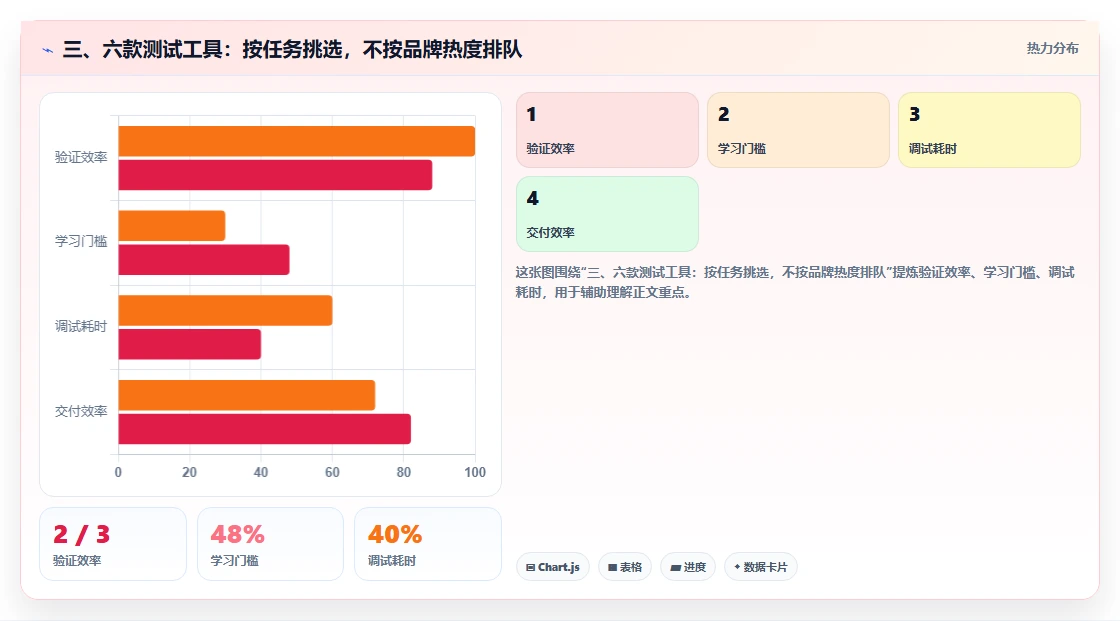Click the description paragraph starting 这张图围绕
The height and width of the screenshot is (621, 1120).
point(795,282)
